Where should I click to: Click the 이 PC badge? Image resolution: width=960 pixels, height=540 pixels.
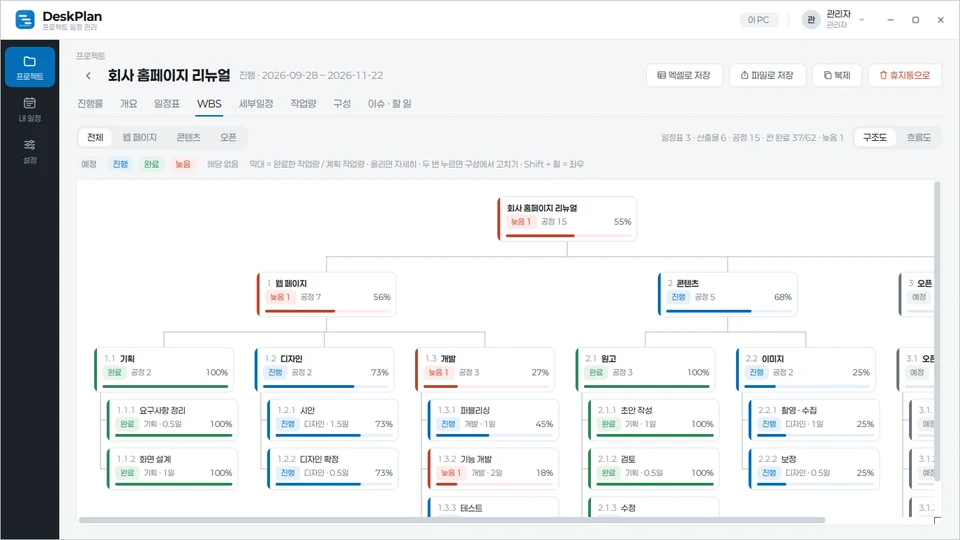pos(758,20)
